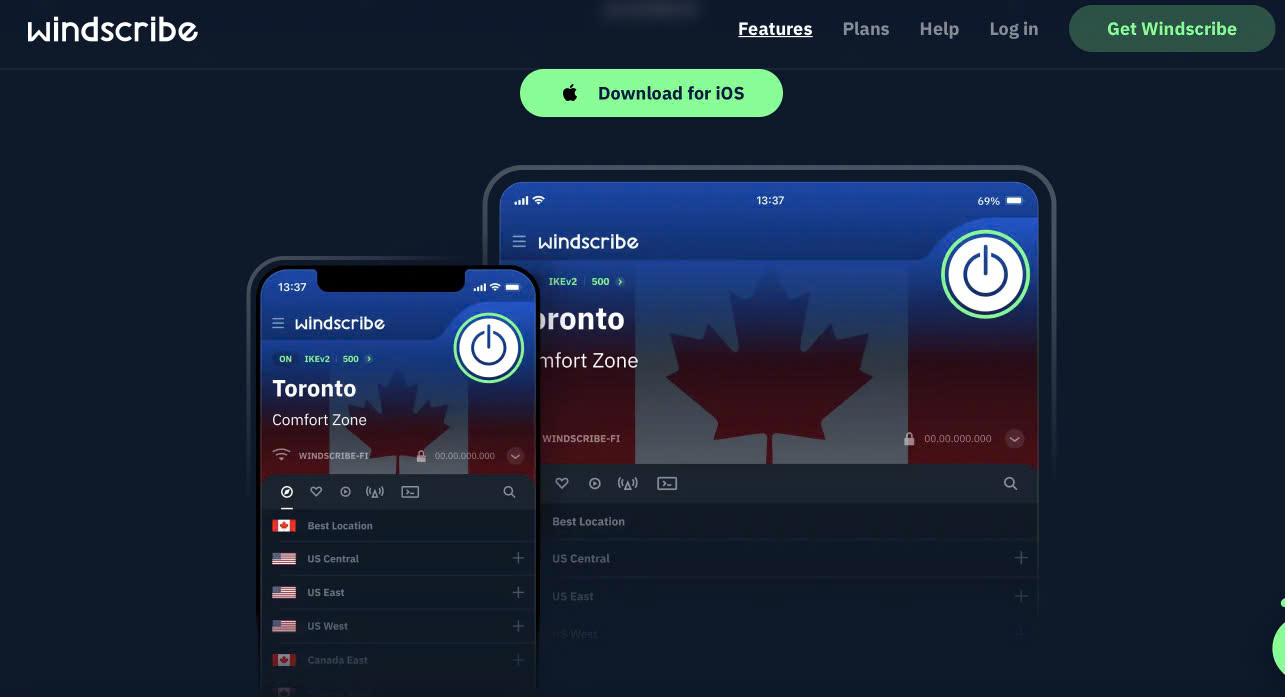Click Canada flag beside Best Location
The image size is (1285, 697).
point(284,526)
